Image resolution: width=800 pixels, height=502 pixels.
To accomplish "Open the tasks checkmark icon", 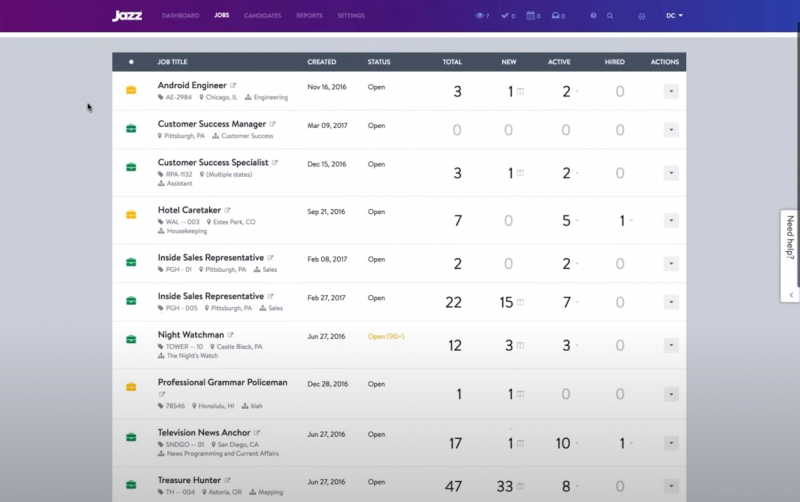I will [506, 16].
